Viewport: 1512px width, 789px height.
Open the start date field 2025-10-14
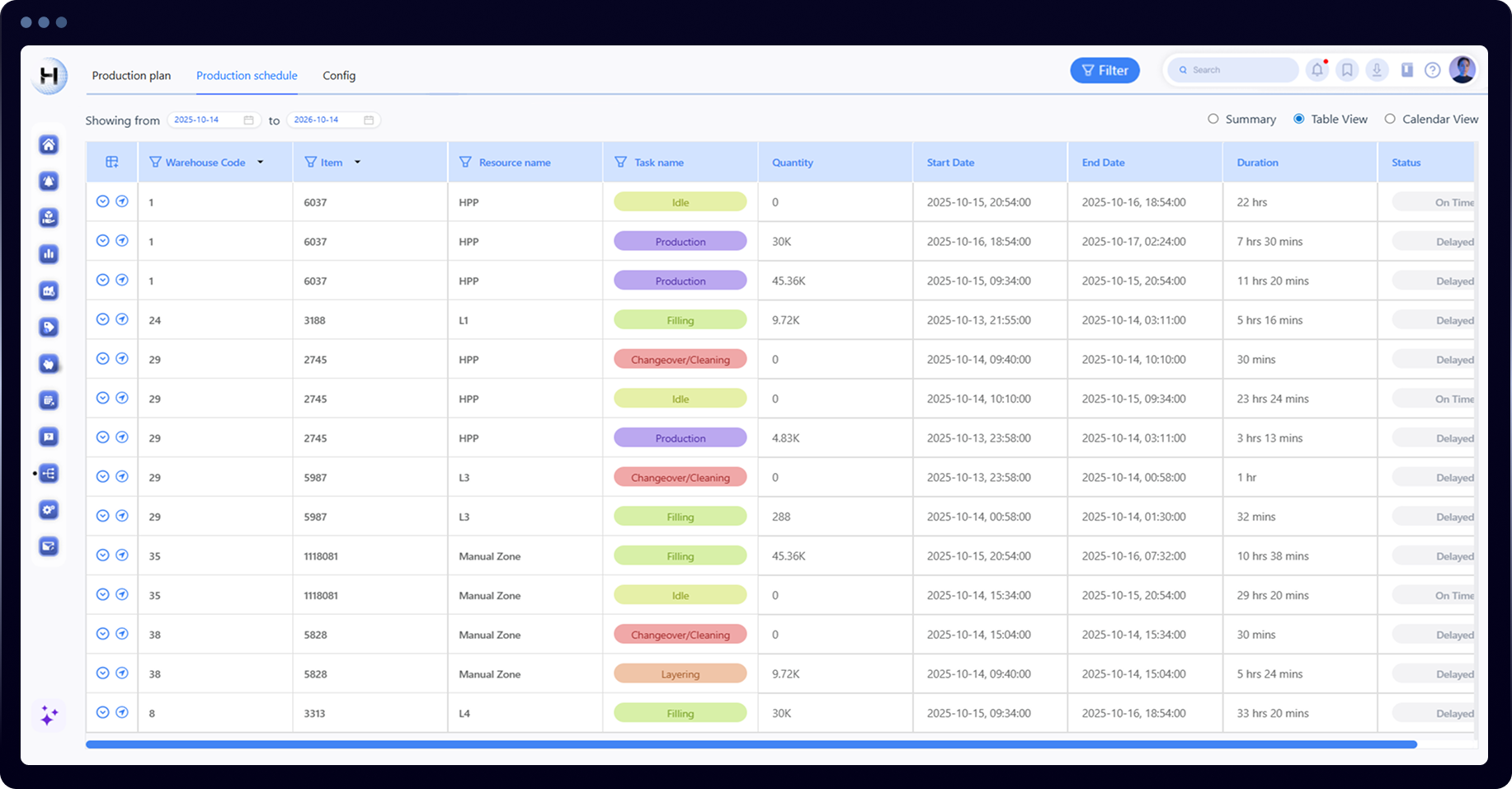pyautogui.click(x=214, y=120)
